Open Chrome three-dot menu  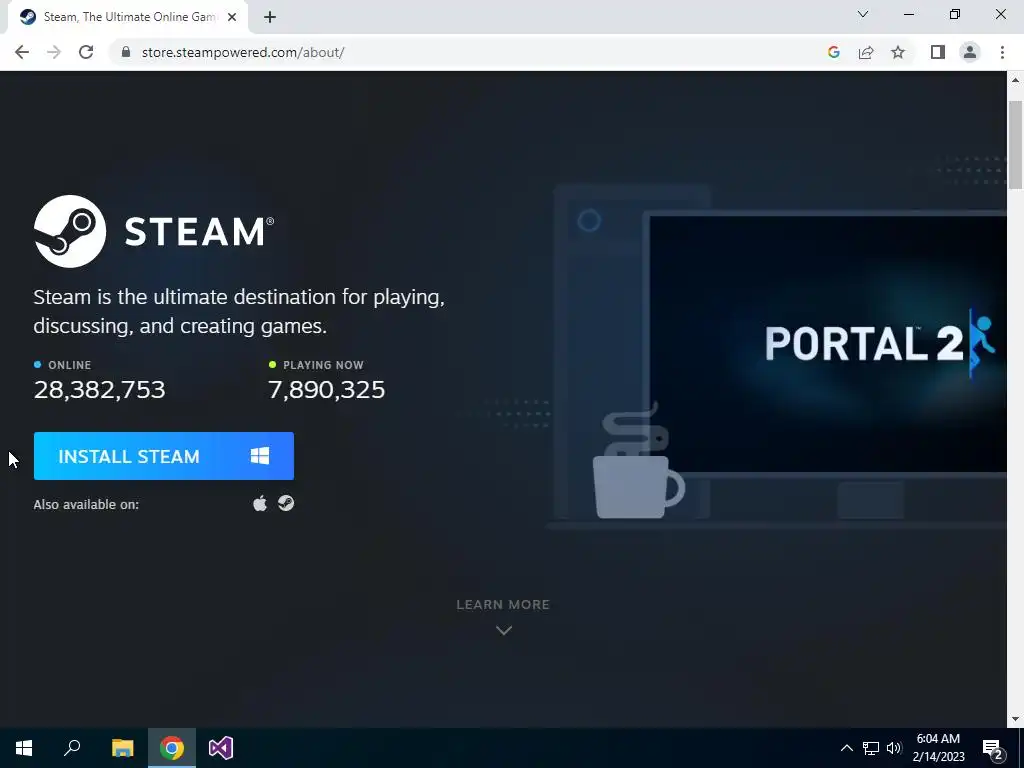click(x=1002, y=52)
